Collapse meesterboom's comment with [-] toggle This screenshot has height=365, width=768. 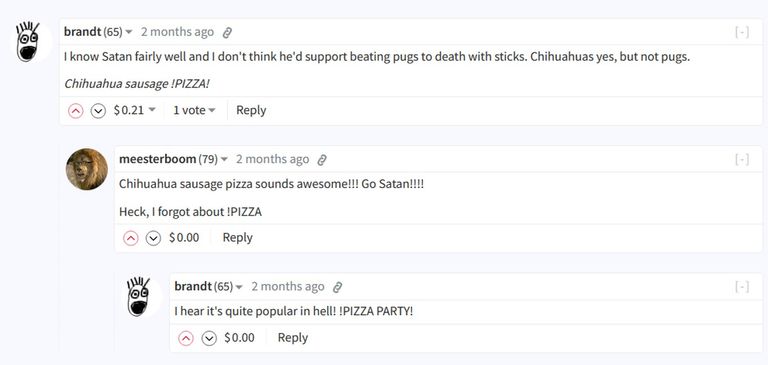pos(742,160)
